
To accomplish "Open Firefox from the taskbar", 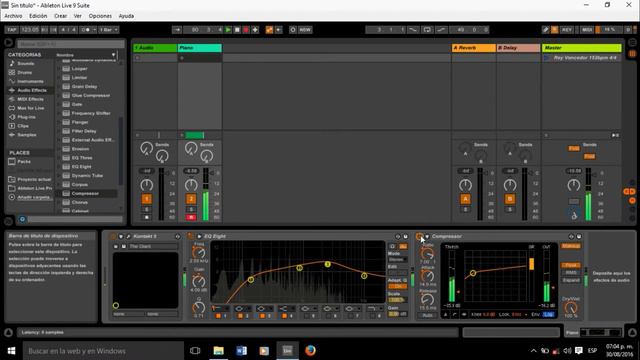I will pyautogui.click(x=310, y=351).
